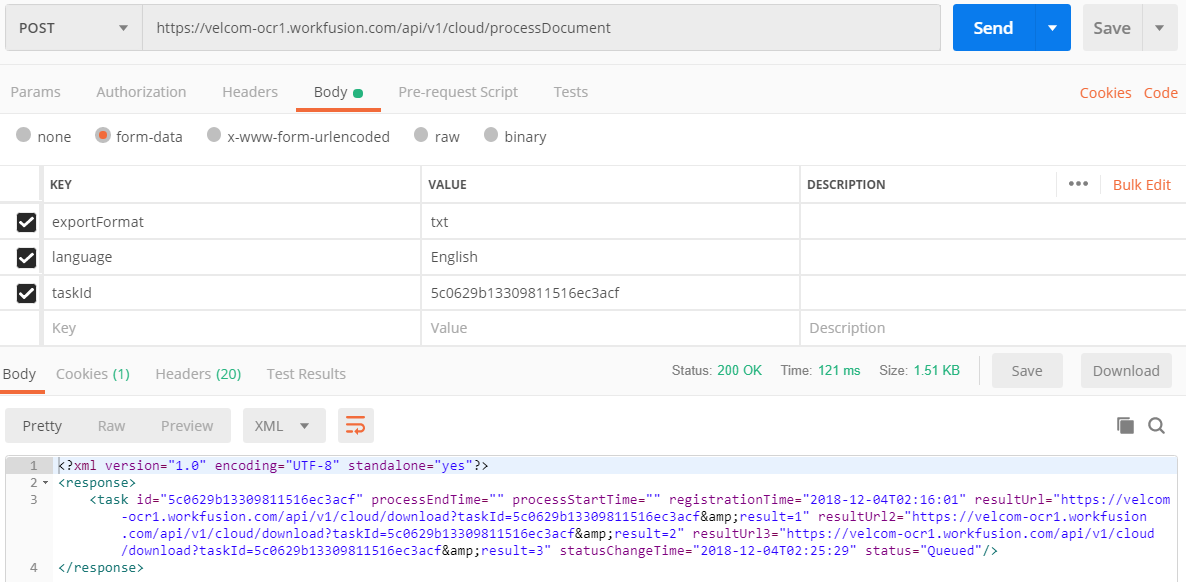Open the POST method dropdown
Image resolution: width=1186 pixels, height=582 pixels.
(x=73, y=28)
